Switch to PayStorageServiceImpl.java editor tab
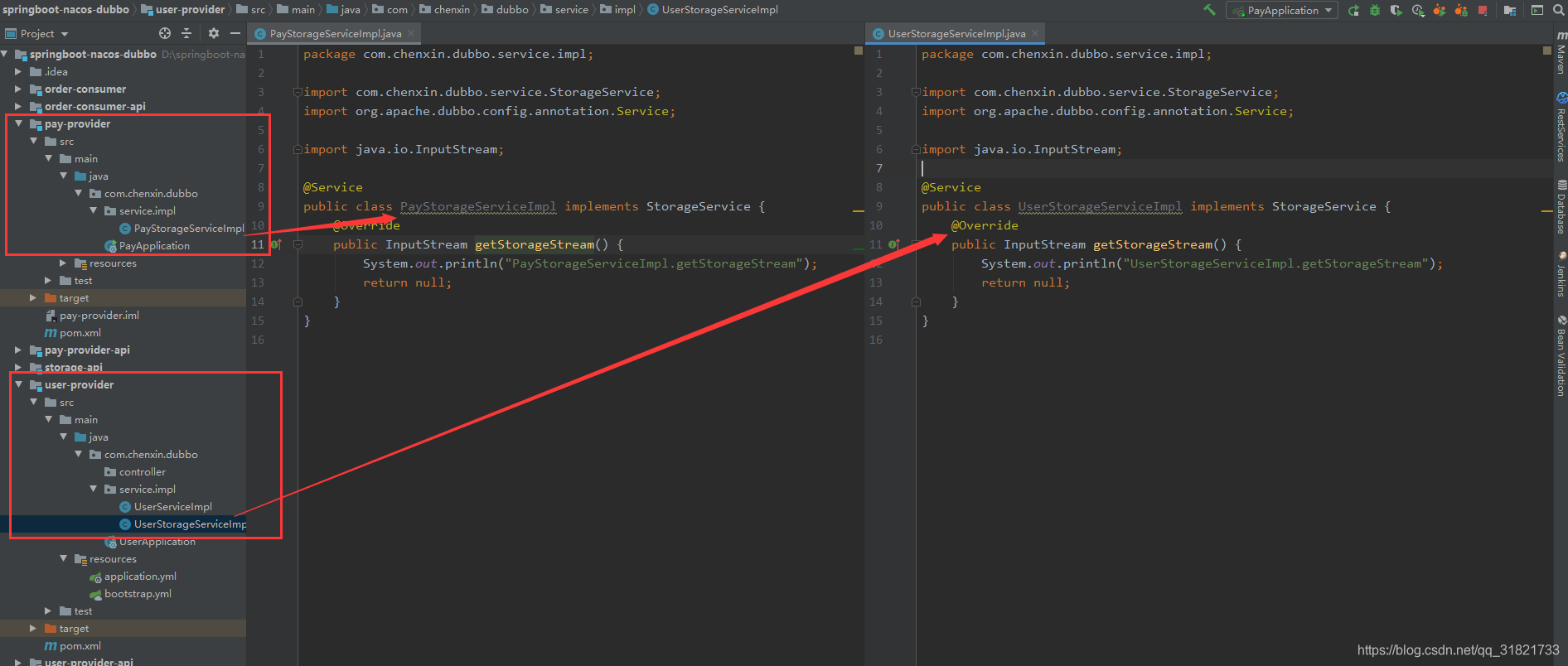Viewport: 1568px width, 666px height. (335, 33)
